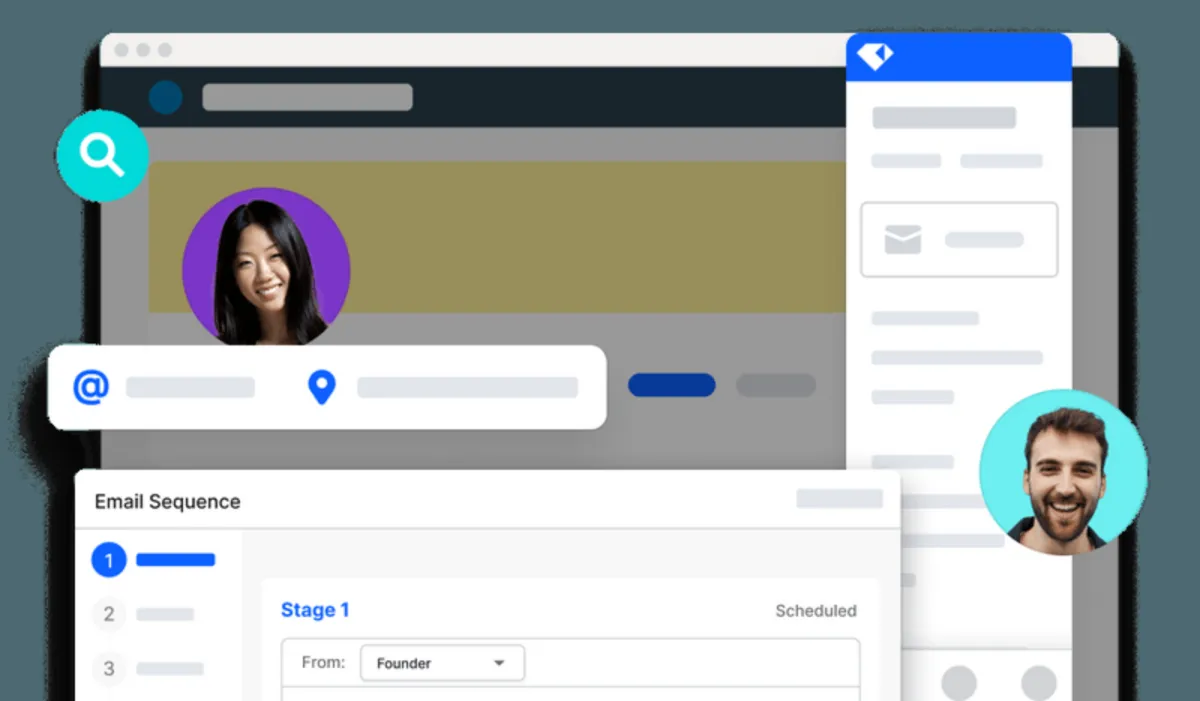
Task: Click the Email Sequence title
Action: [x=168, y=502]
